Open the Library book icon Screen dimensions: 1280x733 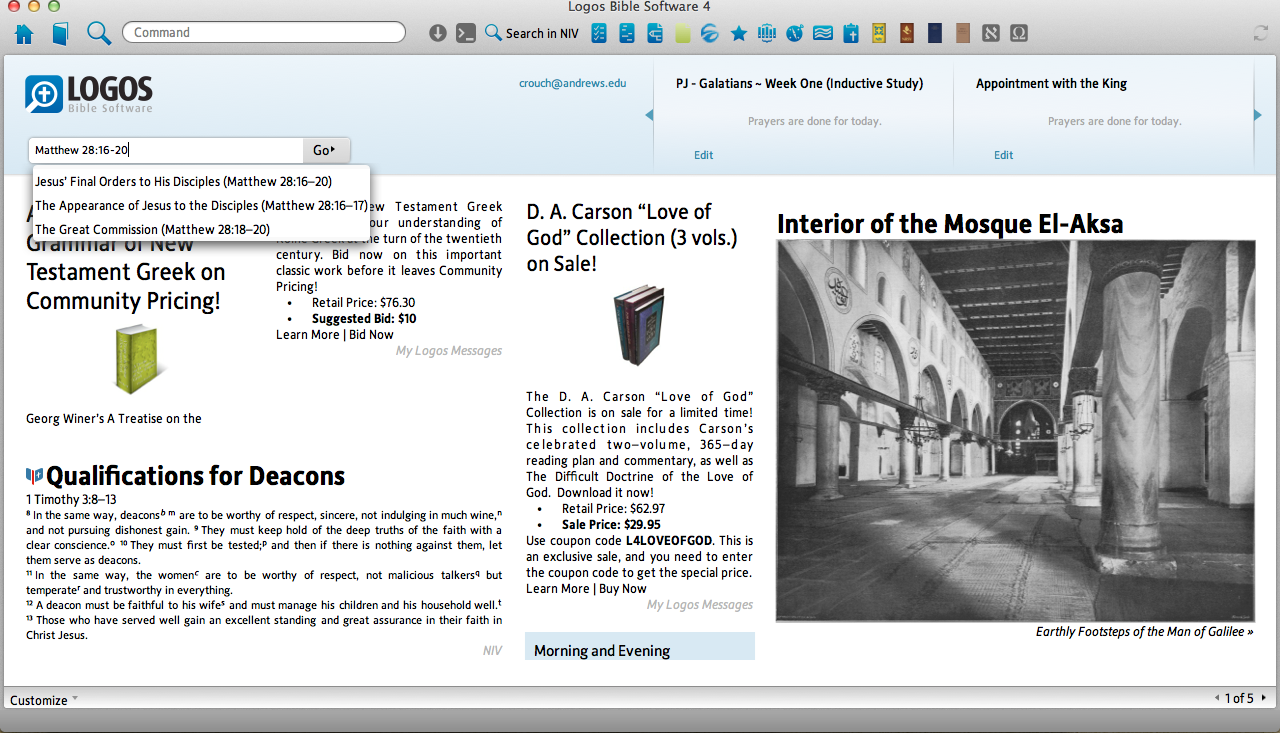60,34
